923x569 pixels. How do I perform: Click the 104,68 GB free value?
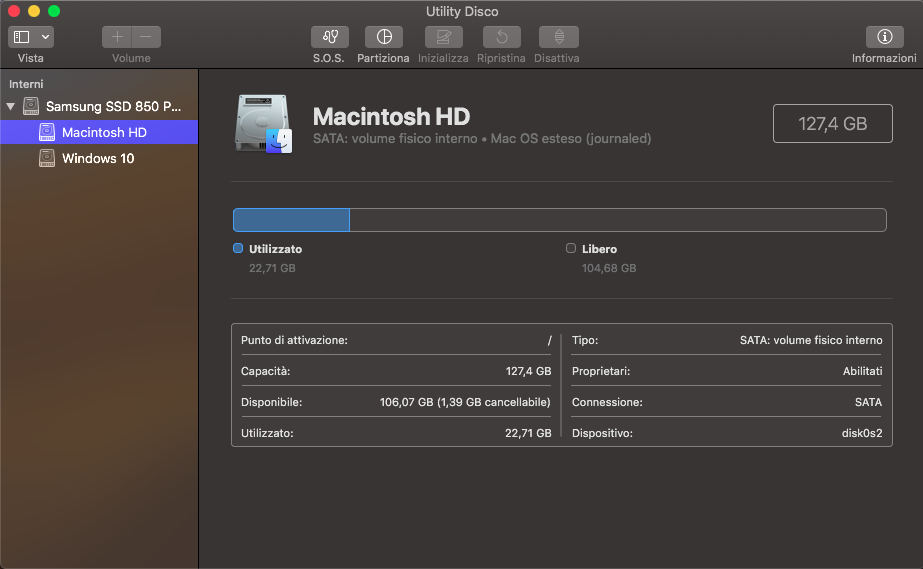(x=609, y=268)
